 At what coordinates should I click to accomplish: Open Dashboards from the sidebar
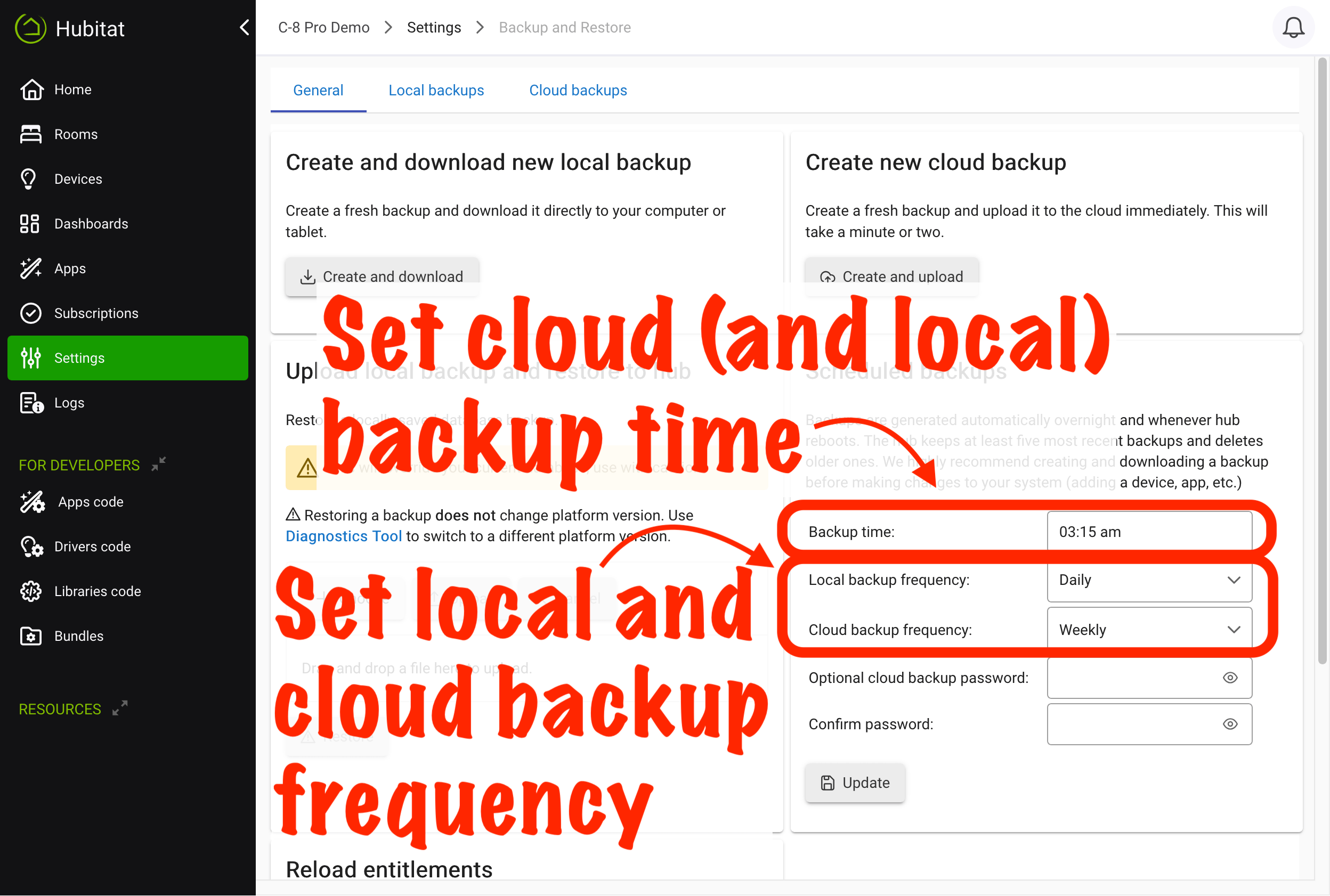pos(127,223)
